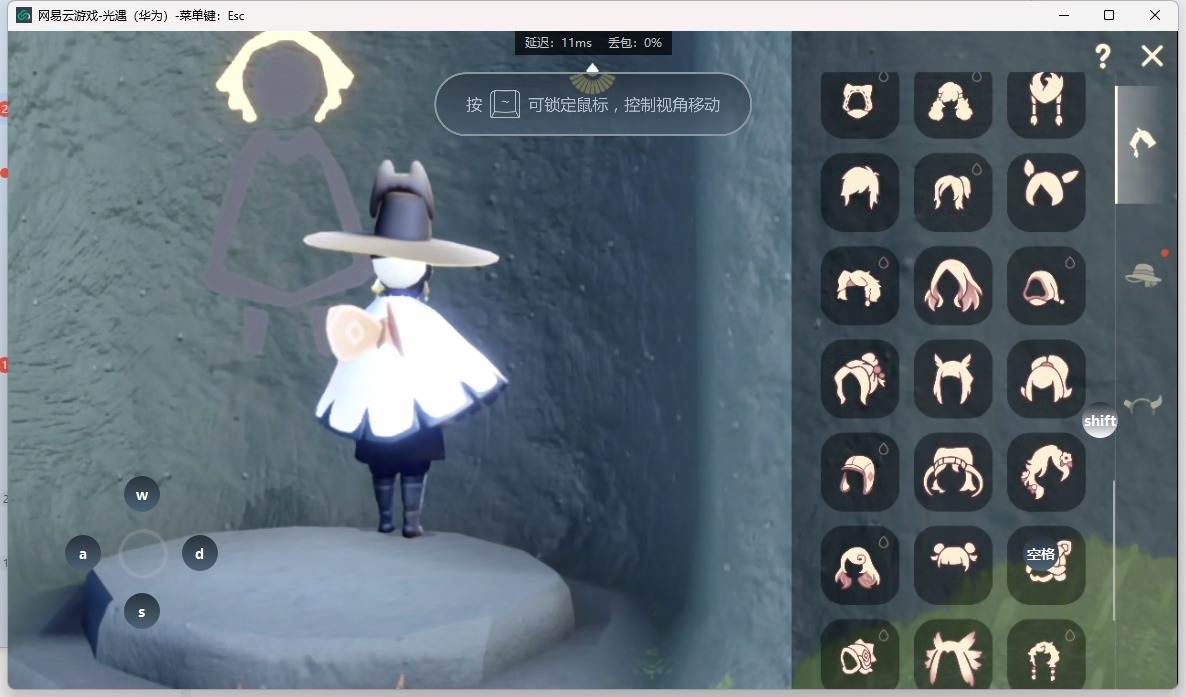Select the cat-ear hood hairstyle
Image resolution: width=1186 pixels, height=697 pixels.
point(859,104)
